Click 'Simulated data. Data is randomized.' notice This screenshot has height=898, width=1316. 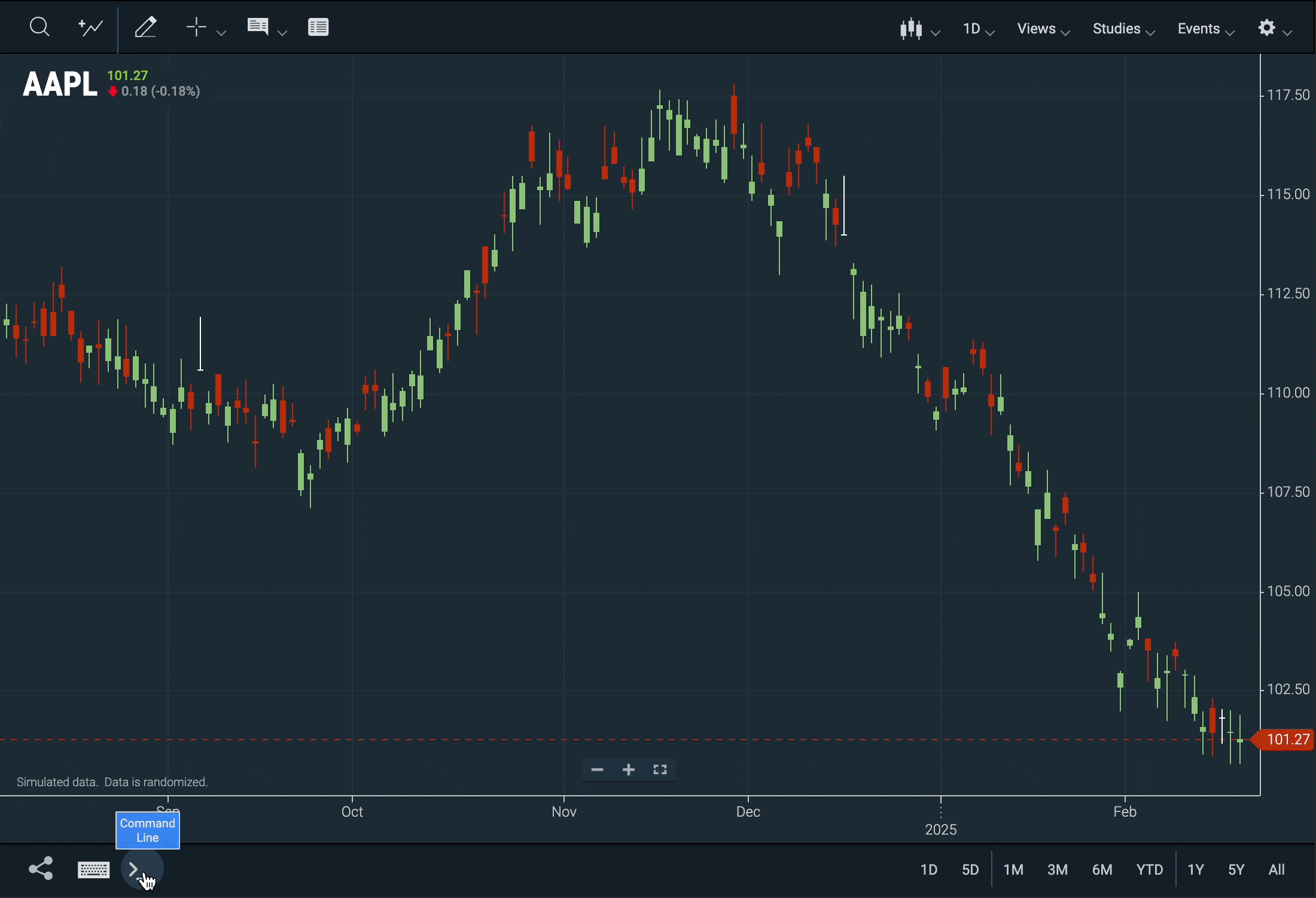click(112, 783)
